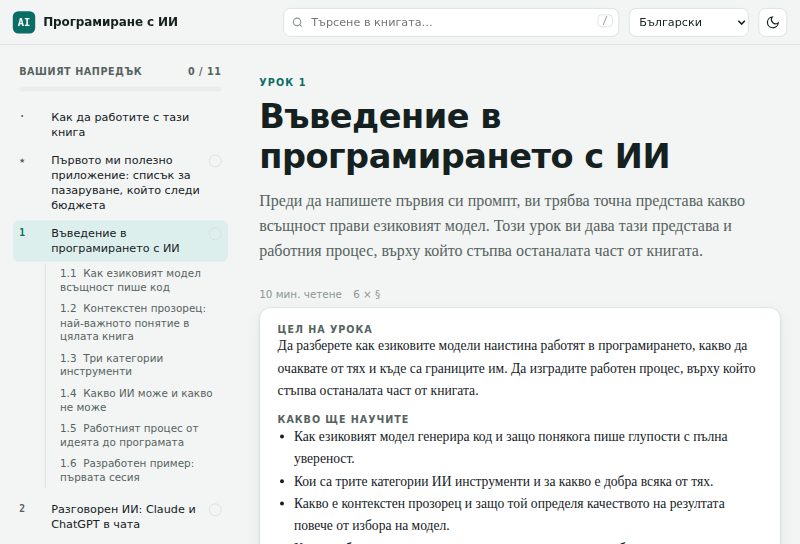800x544 pixels.
Task: Go to 1.1 Как езиковият модел пише код
Action: (x=136, y=280)
